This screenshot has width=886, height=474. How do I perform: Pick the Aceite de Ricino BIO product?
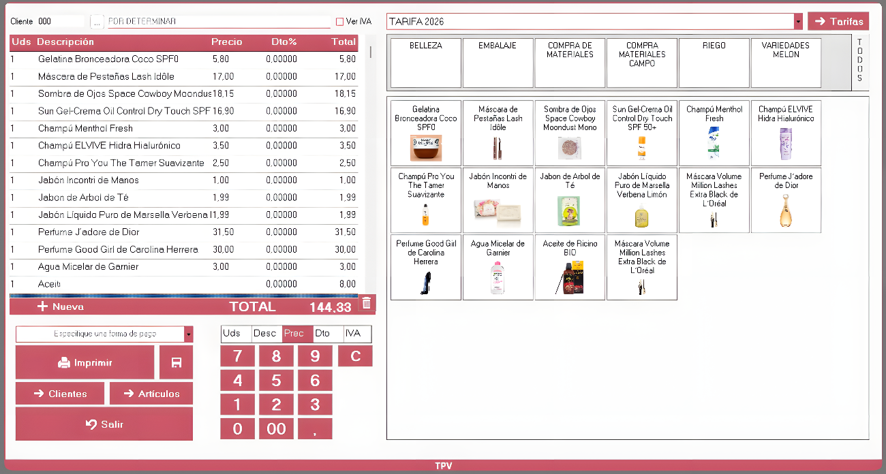click(570, 267)
